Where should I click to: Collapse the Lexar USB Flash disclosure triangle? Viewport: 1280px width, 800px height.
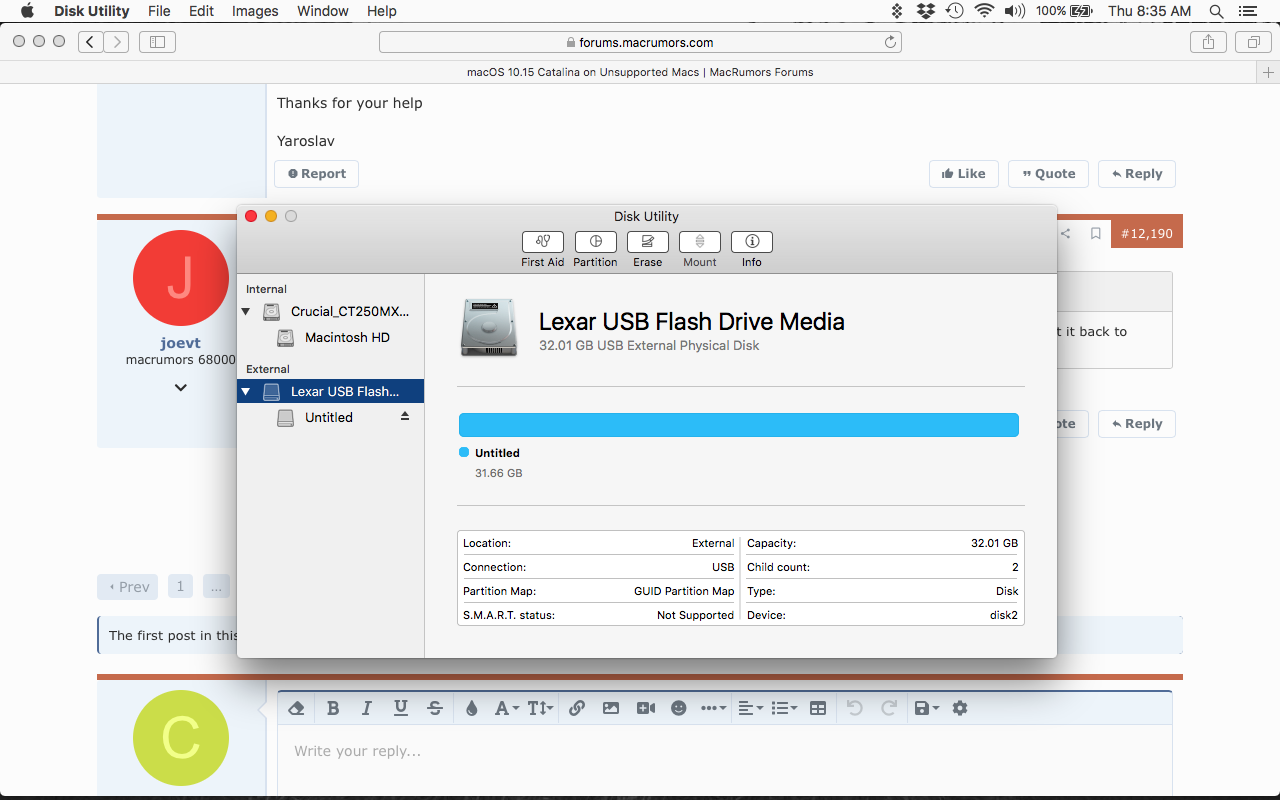pos(246,391)
